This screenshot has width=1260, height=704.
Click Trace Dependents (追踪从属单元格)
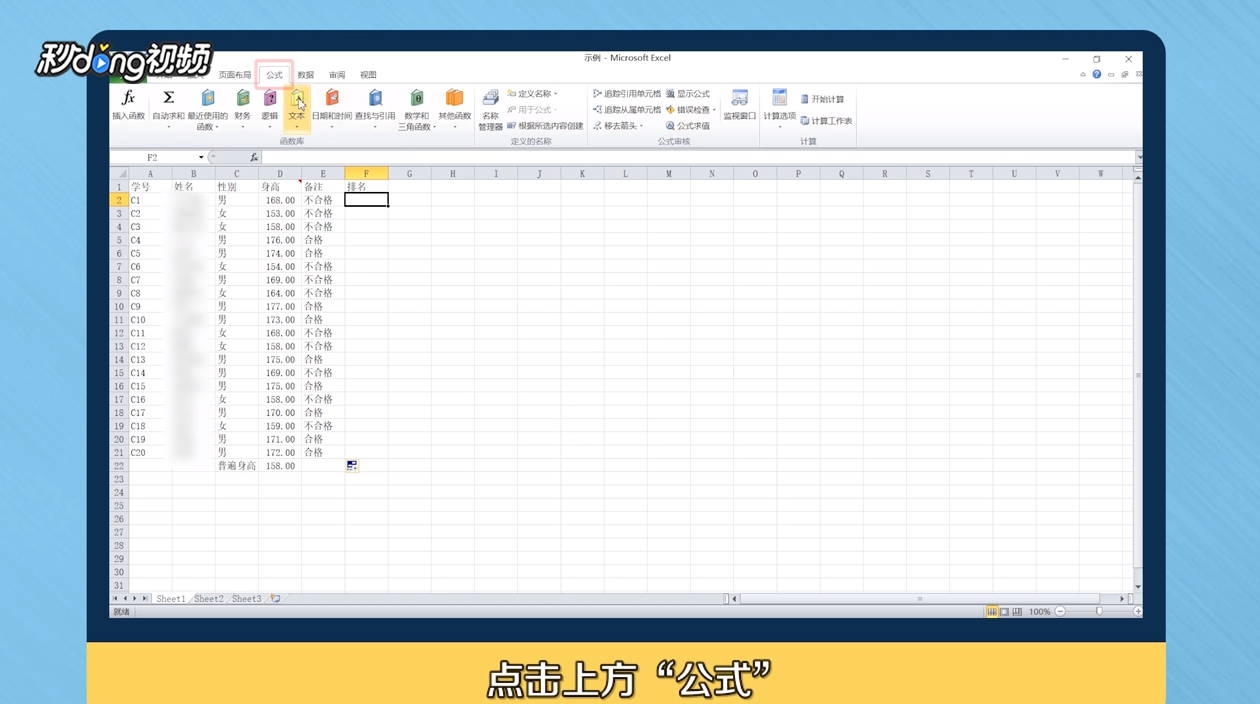(627, 110)
